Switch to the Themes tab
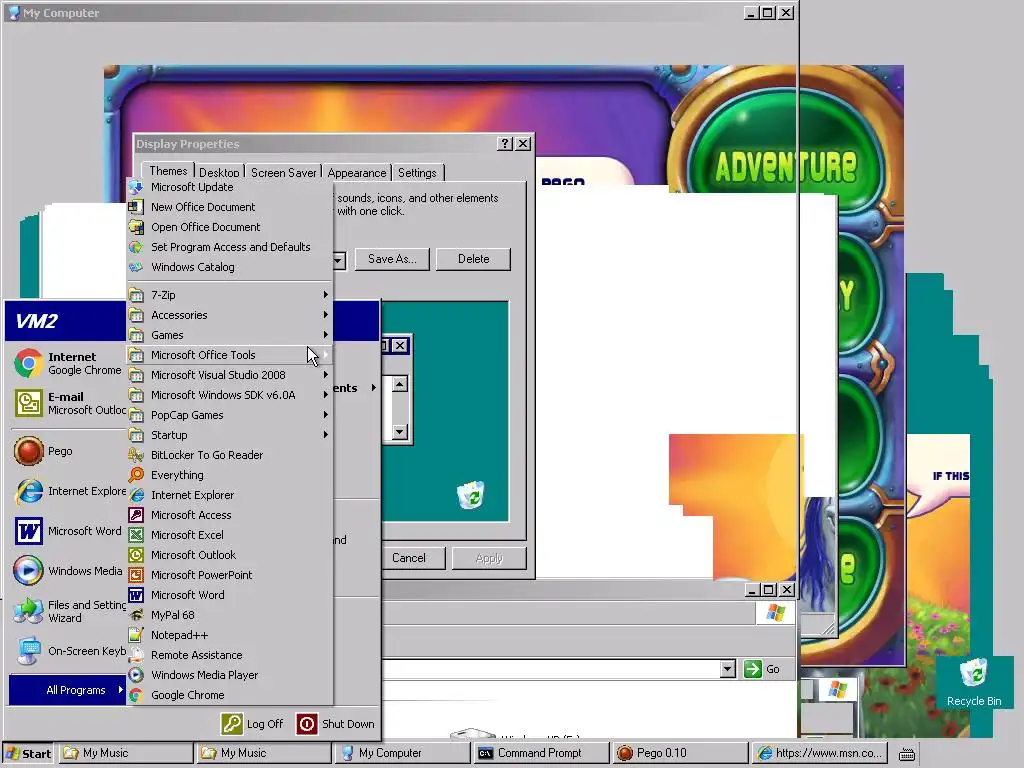 tap(168, 170)
